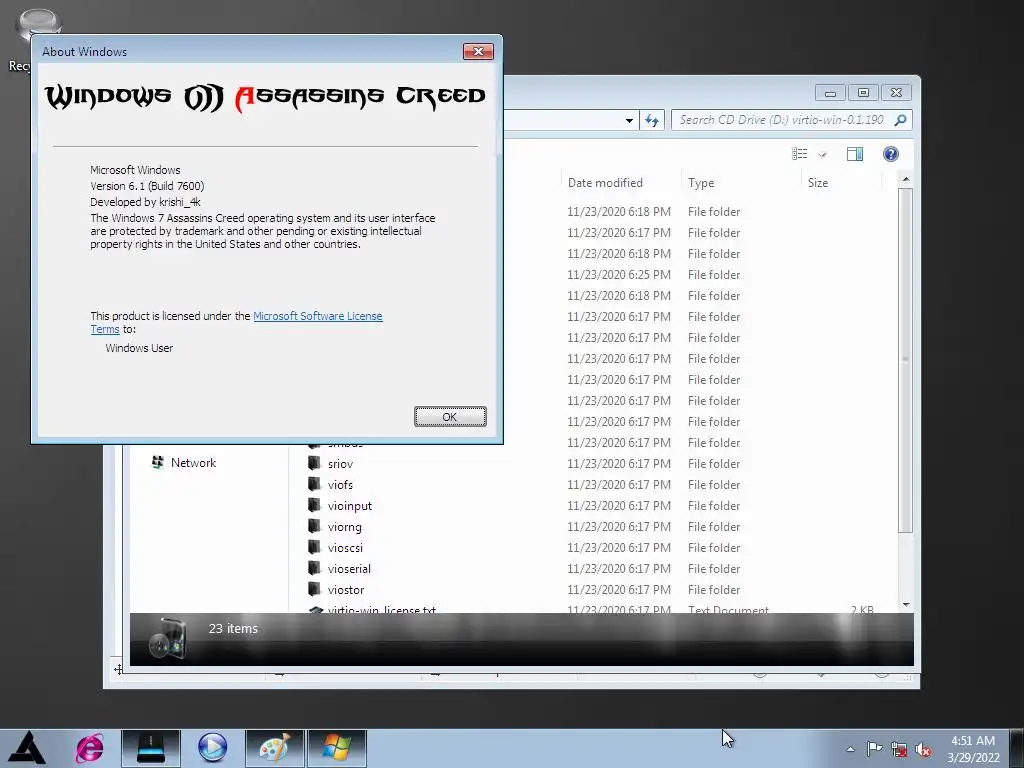Screen dimensions: 1024x768
Task: Click the vioscsi folder icon
Action: point(314,547)
